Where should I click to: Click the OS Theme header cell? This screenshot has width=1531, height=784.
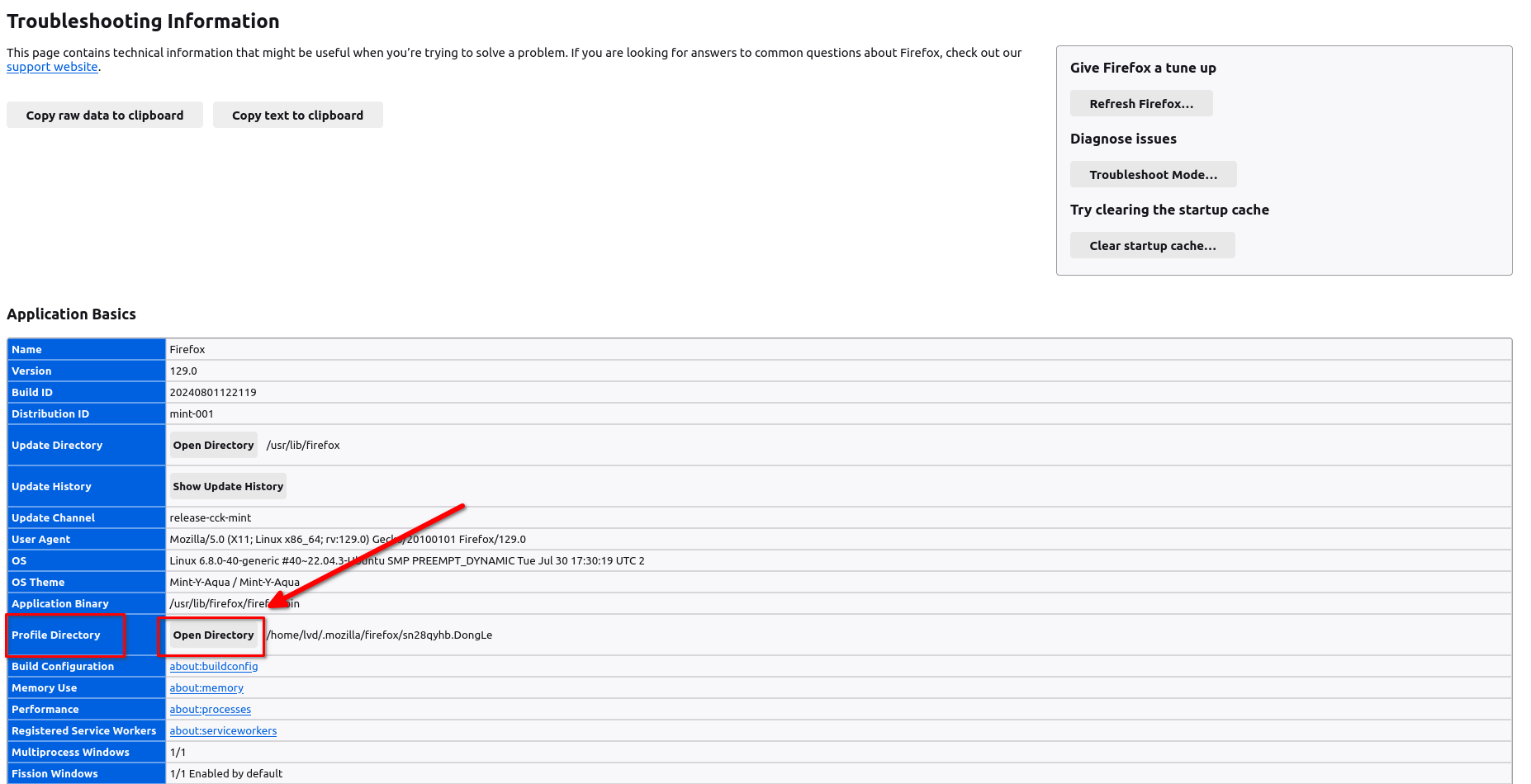click(87, 582)
